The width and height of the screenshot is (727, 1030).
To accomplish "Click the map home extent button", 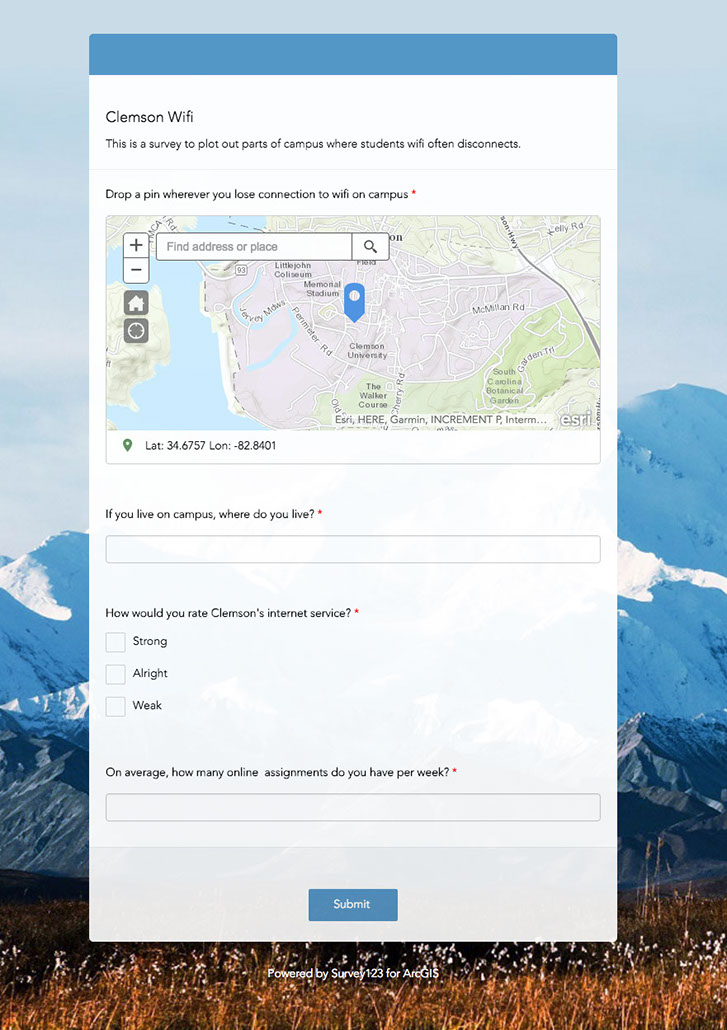I will point(136,303).
